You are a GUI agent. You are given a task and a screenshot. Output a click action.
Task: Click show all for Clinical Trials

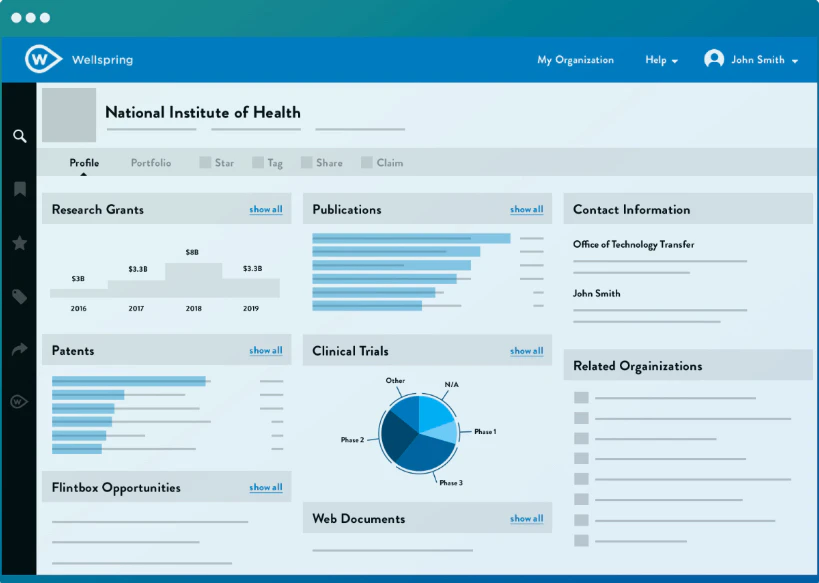click(x=527, y=351)
